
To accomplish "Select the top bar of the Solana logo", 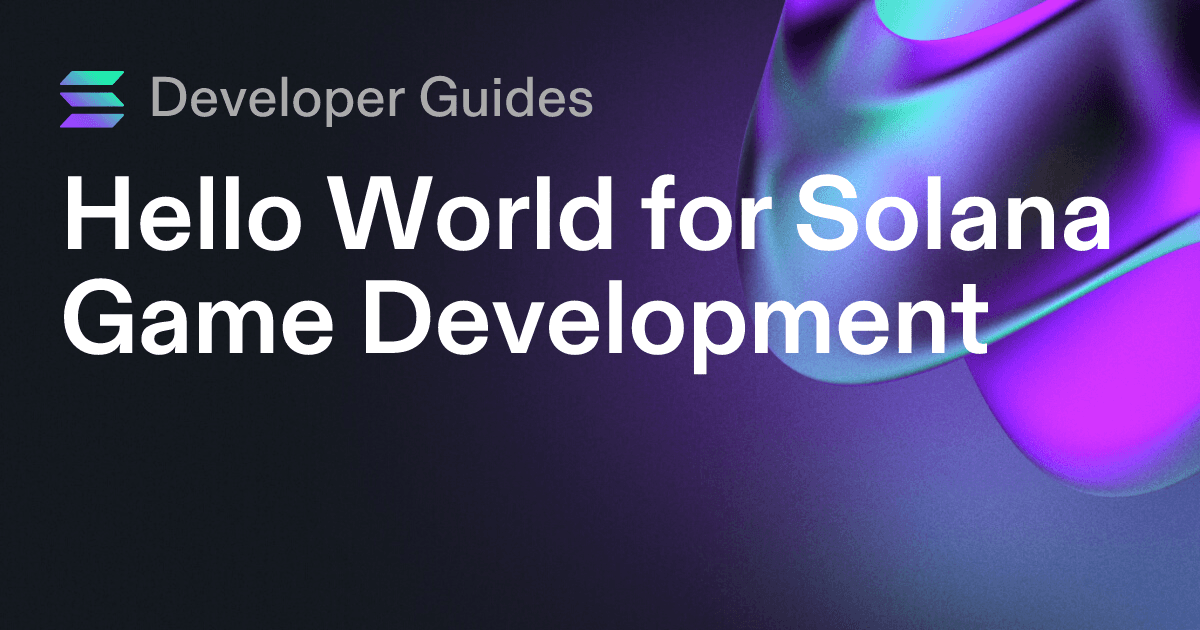I will tap(93, 78).
